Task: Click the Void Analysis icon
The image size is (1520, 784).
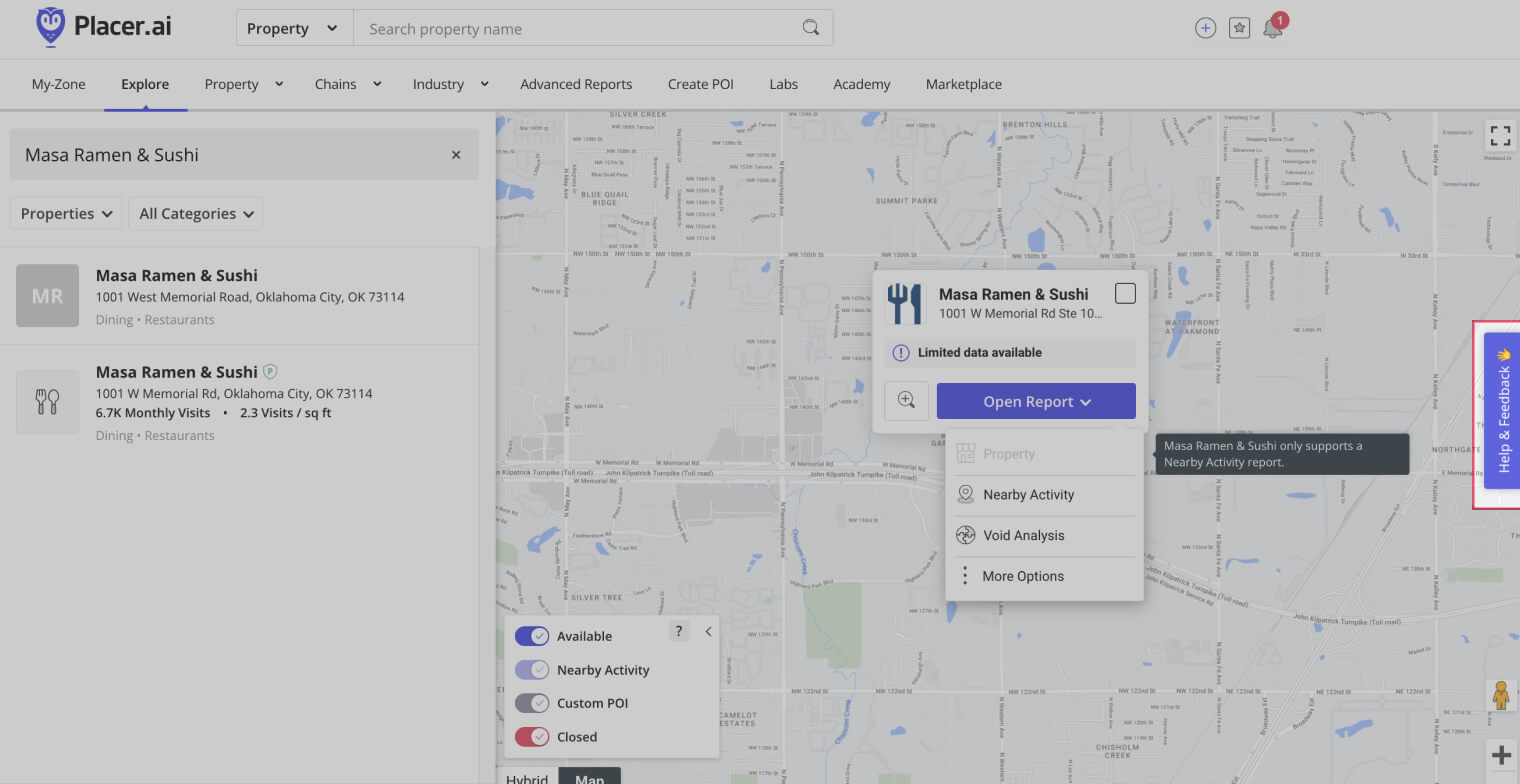Action: tap(965, 535)
